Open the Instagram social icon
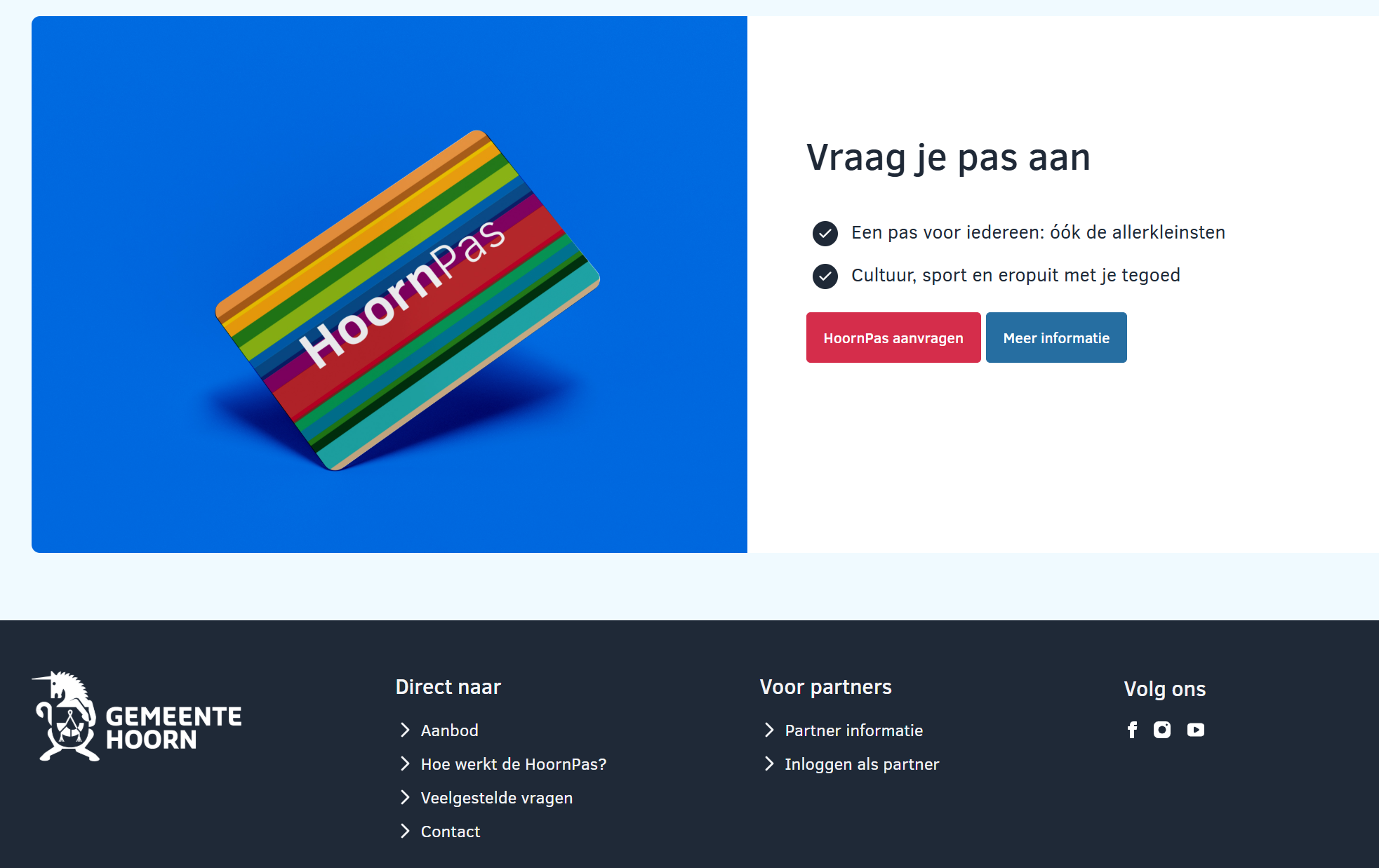The width and height of the screenshot is (1379, 868). (x=1162, y=730)
